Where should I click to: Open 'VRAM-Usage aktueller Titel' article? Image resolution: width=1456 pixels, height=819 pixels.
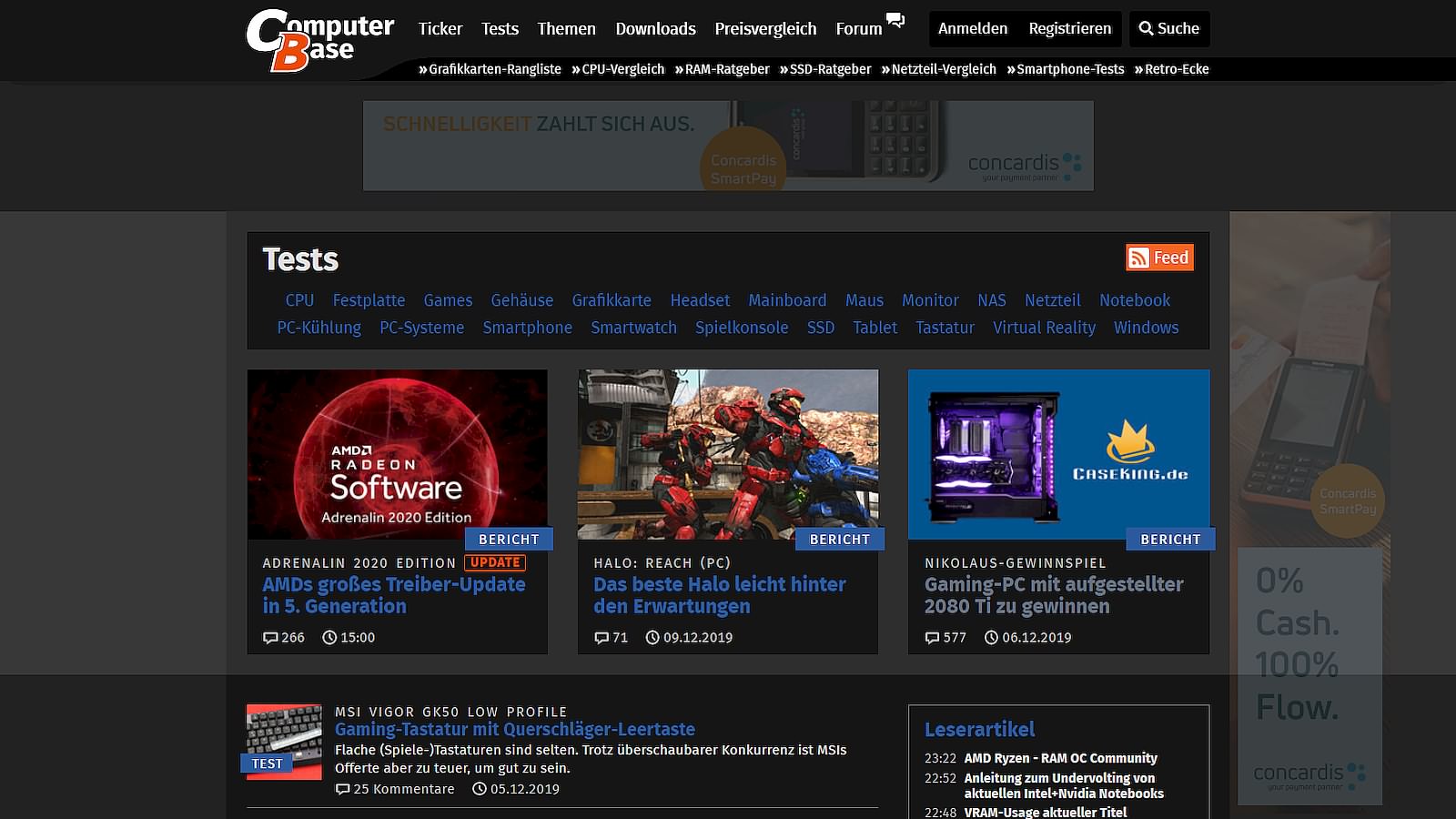pyautogui.click(x=1046, y=812)
